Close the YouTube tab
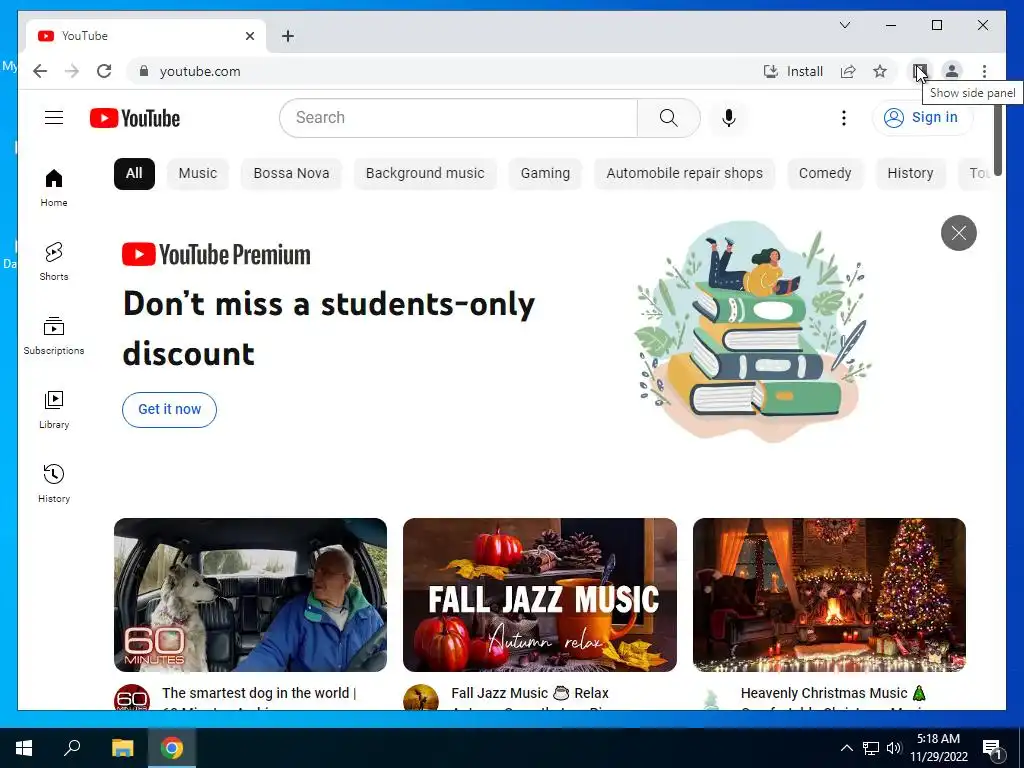 pyautogui.click(x=249, y=36)
